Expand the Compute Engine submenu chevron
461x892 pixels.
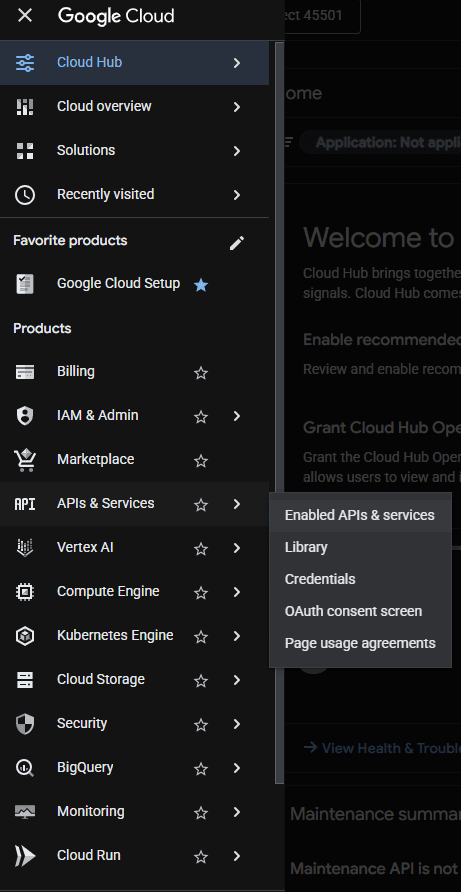click(237, 593)
